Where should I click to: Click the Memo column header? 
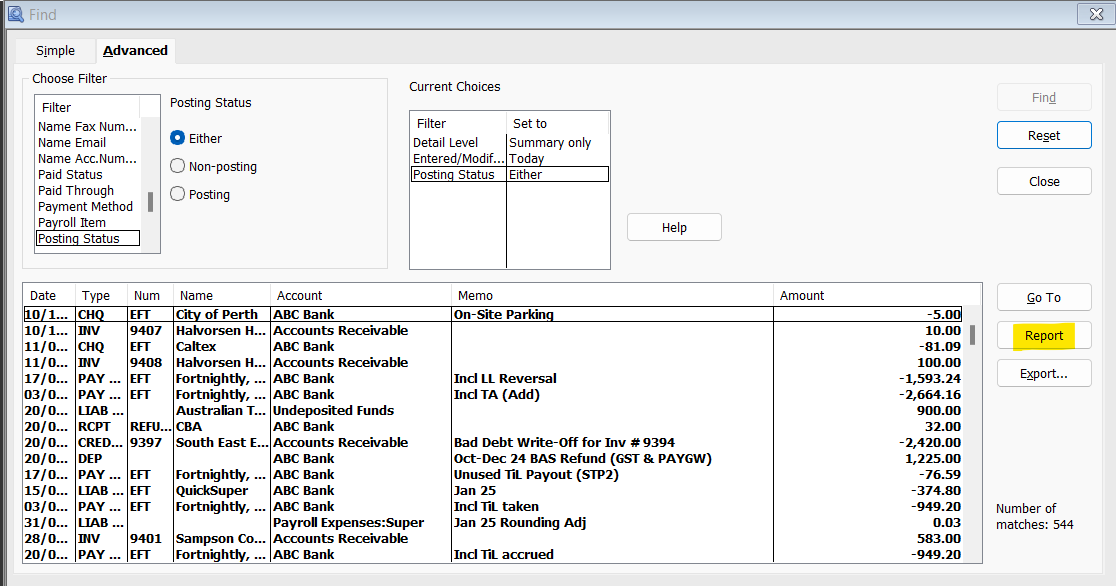coord(612,295)
